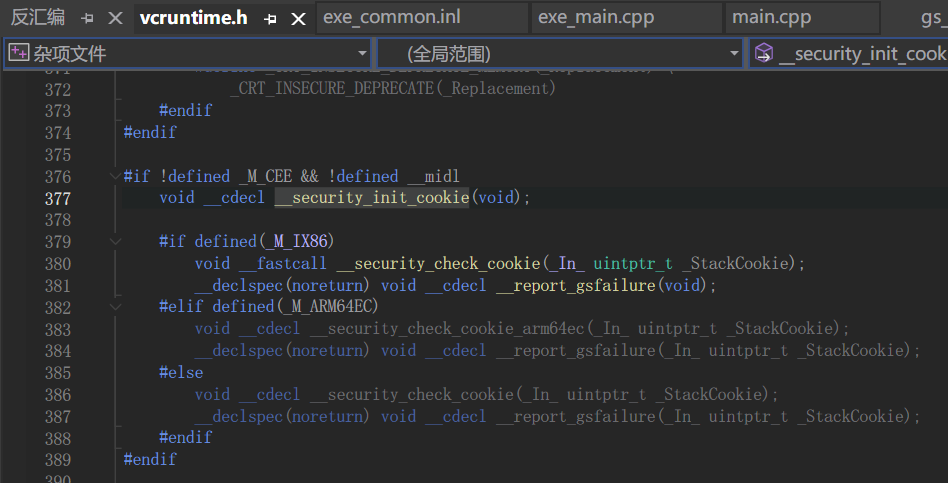Close the vcruntime.h tab
948x483 pixels.
(298, 19)
